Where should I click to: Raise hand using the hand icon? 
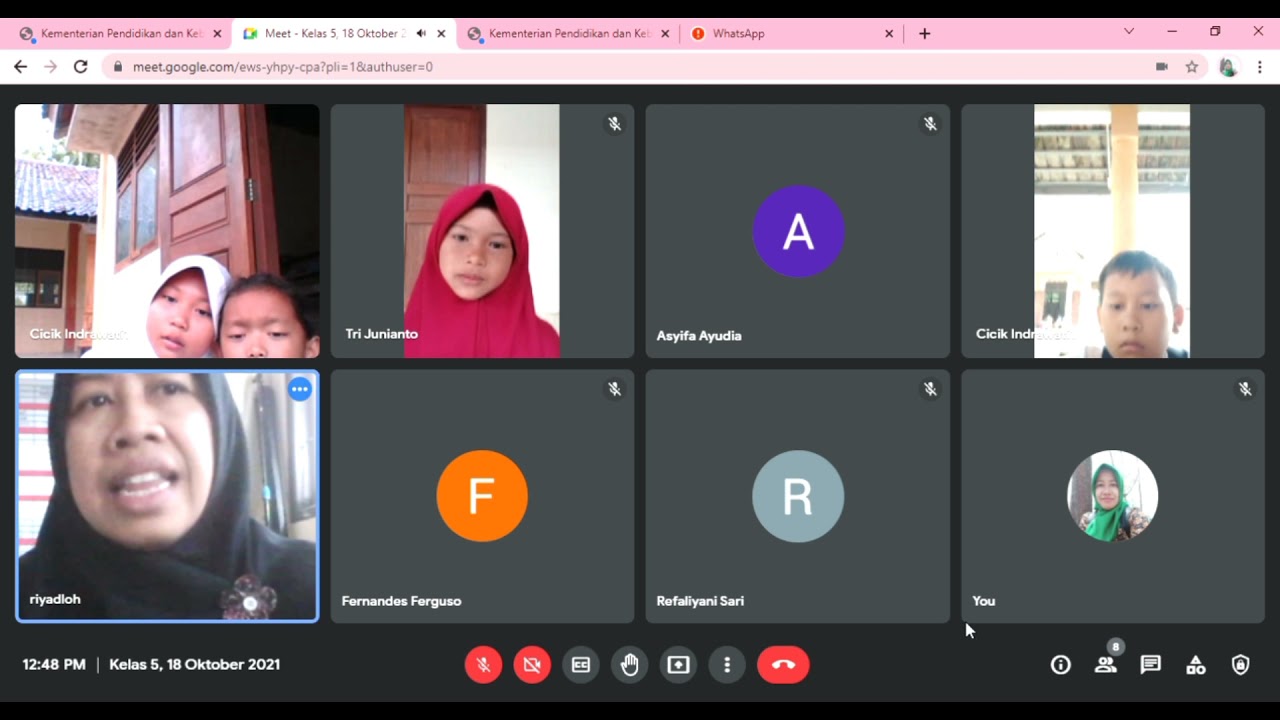point(630,665)
